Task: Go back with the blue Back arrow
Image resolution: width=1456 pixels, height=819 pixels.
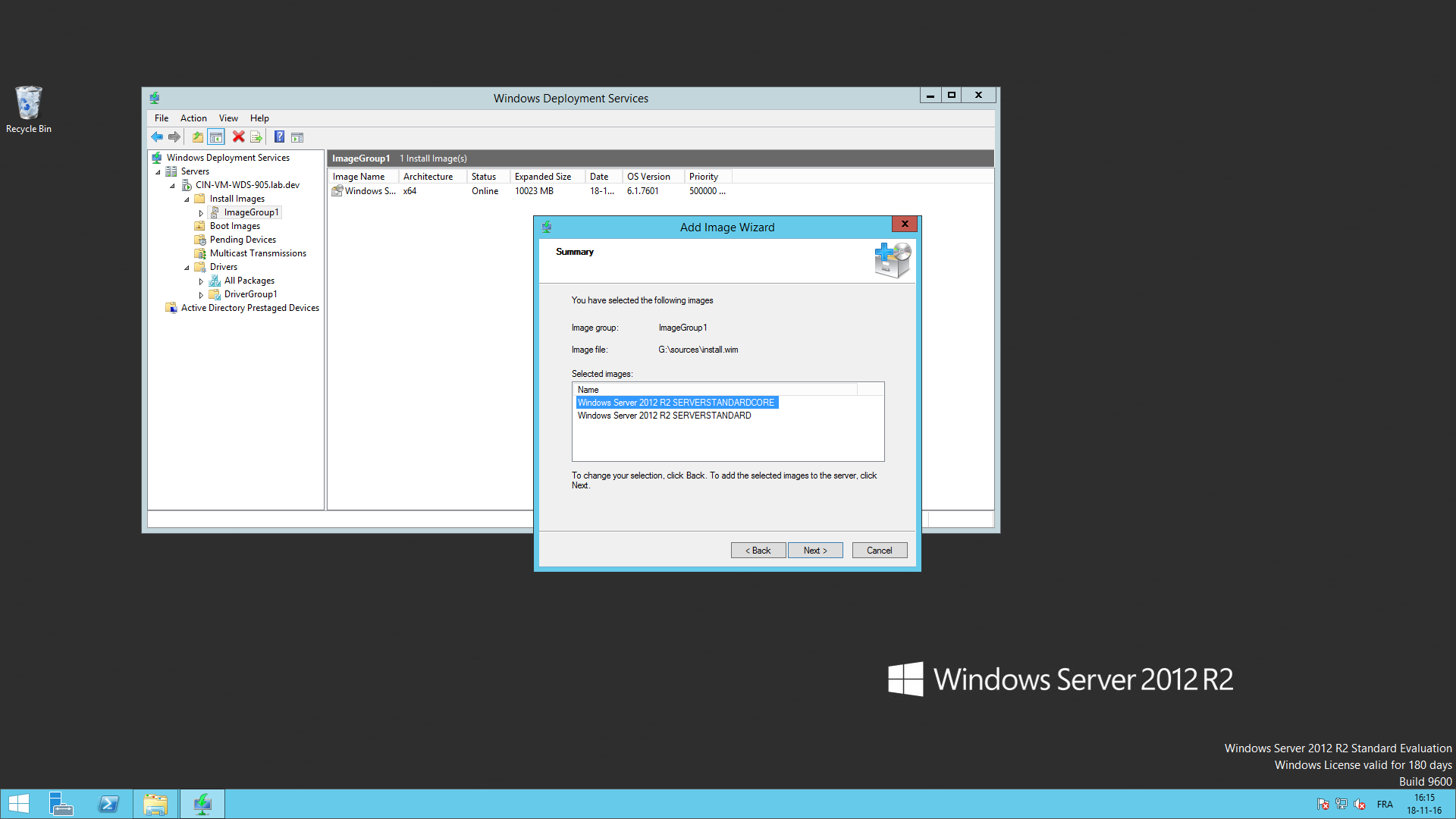Action: (157, 137)
